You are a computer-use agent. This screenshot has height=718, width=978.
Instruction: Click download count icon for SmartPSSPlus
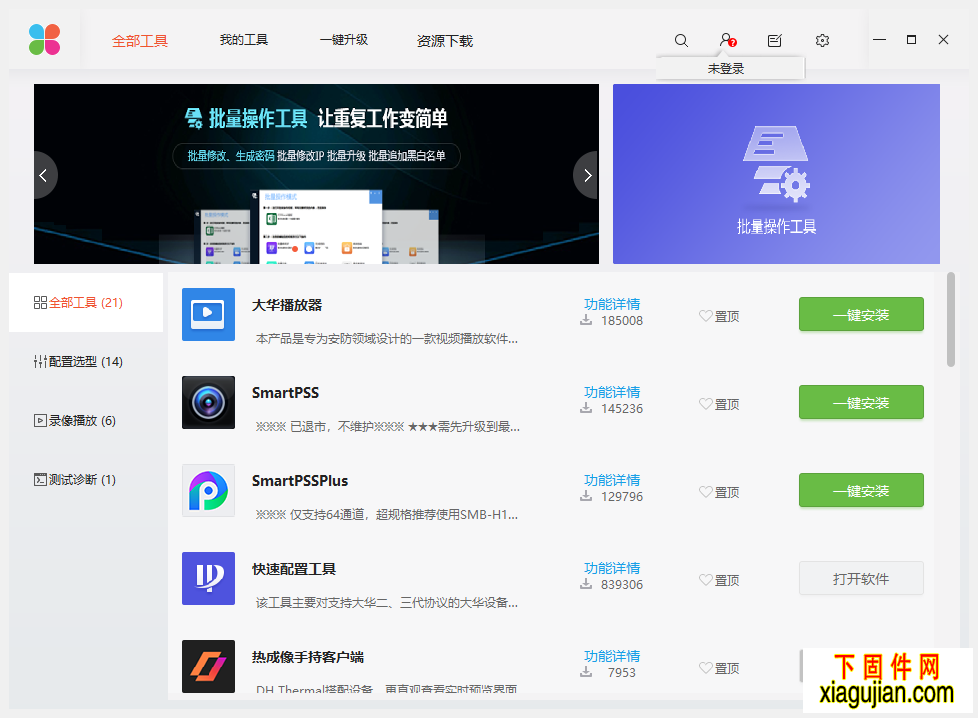586,497
